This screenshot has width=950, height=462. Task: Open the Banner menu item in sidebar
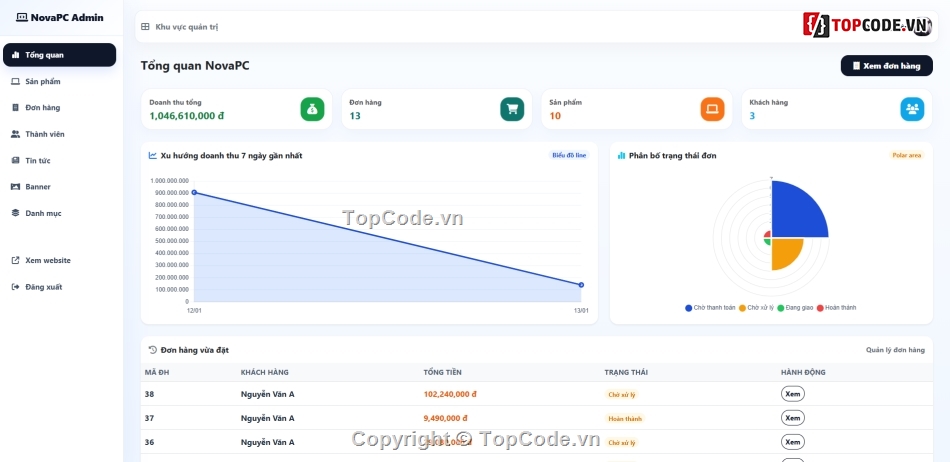point(59,186)
